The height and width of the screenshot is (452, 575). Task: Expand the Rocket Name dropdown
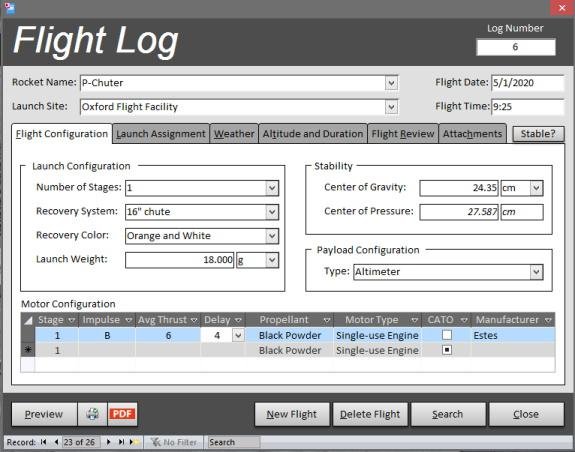click(391, 83)
